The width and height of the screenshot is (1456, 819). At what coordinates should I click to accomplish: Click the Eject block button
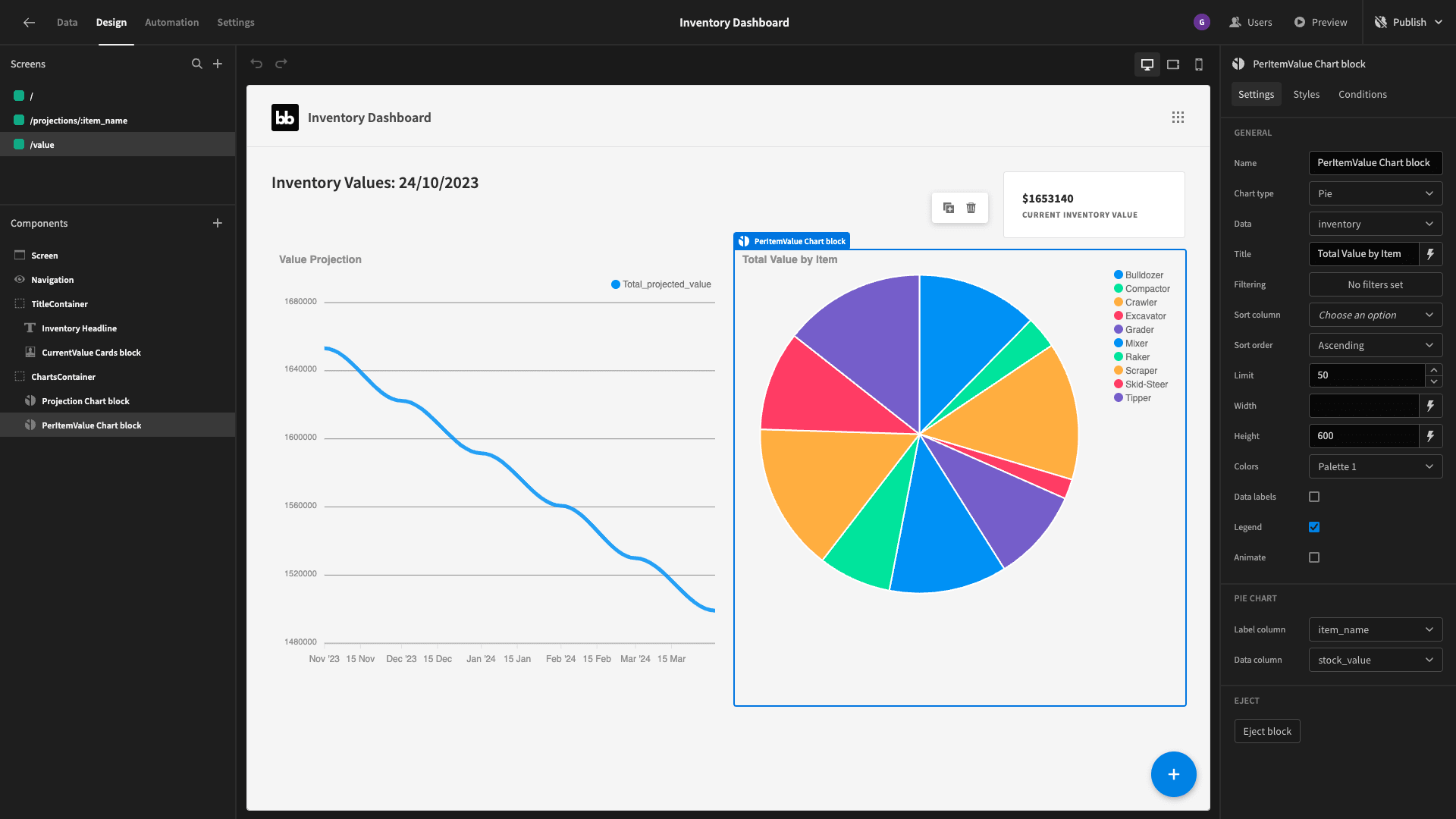click(1267, 731)
